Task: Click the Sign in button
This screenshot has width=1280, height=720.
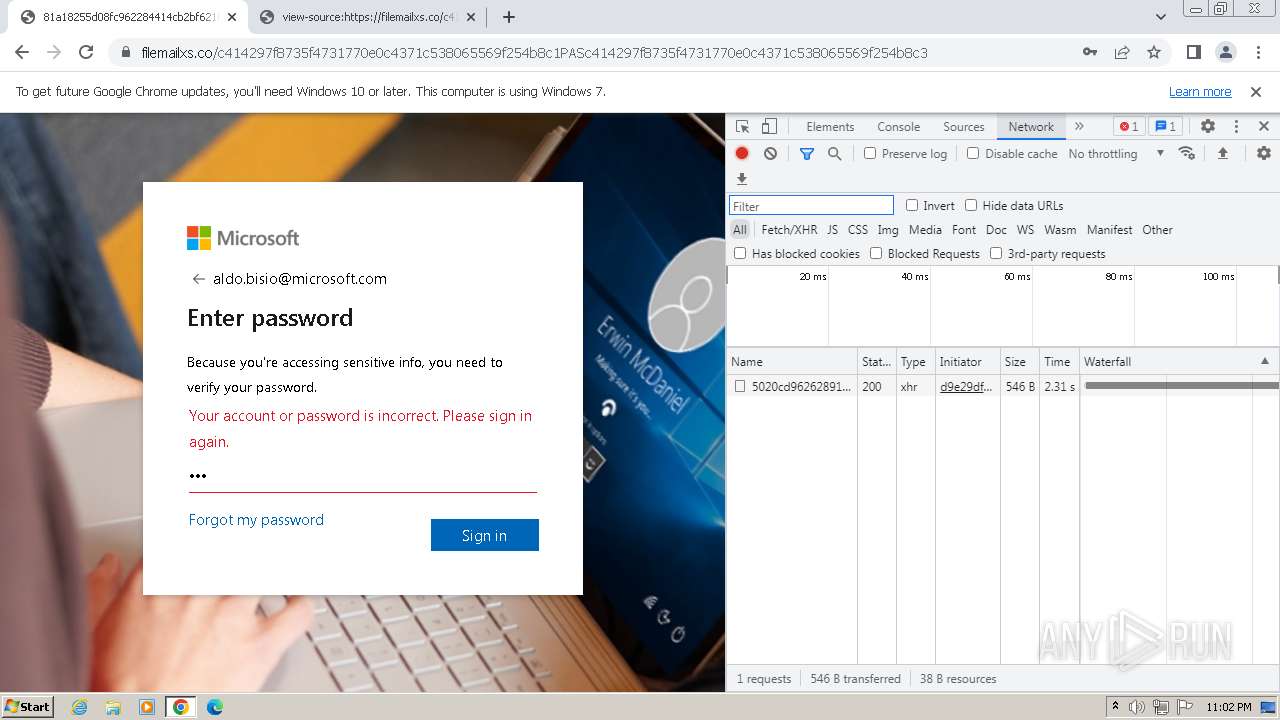Action: point(484,535)
